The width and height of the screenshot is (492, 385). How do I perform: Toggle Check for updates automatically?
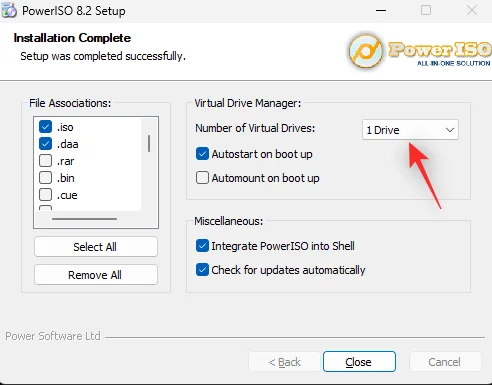coord(202,270)
